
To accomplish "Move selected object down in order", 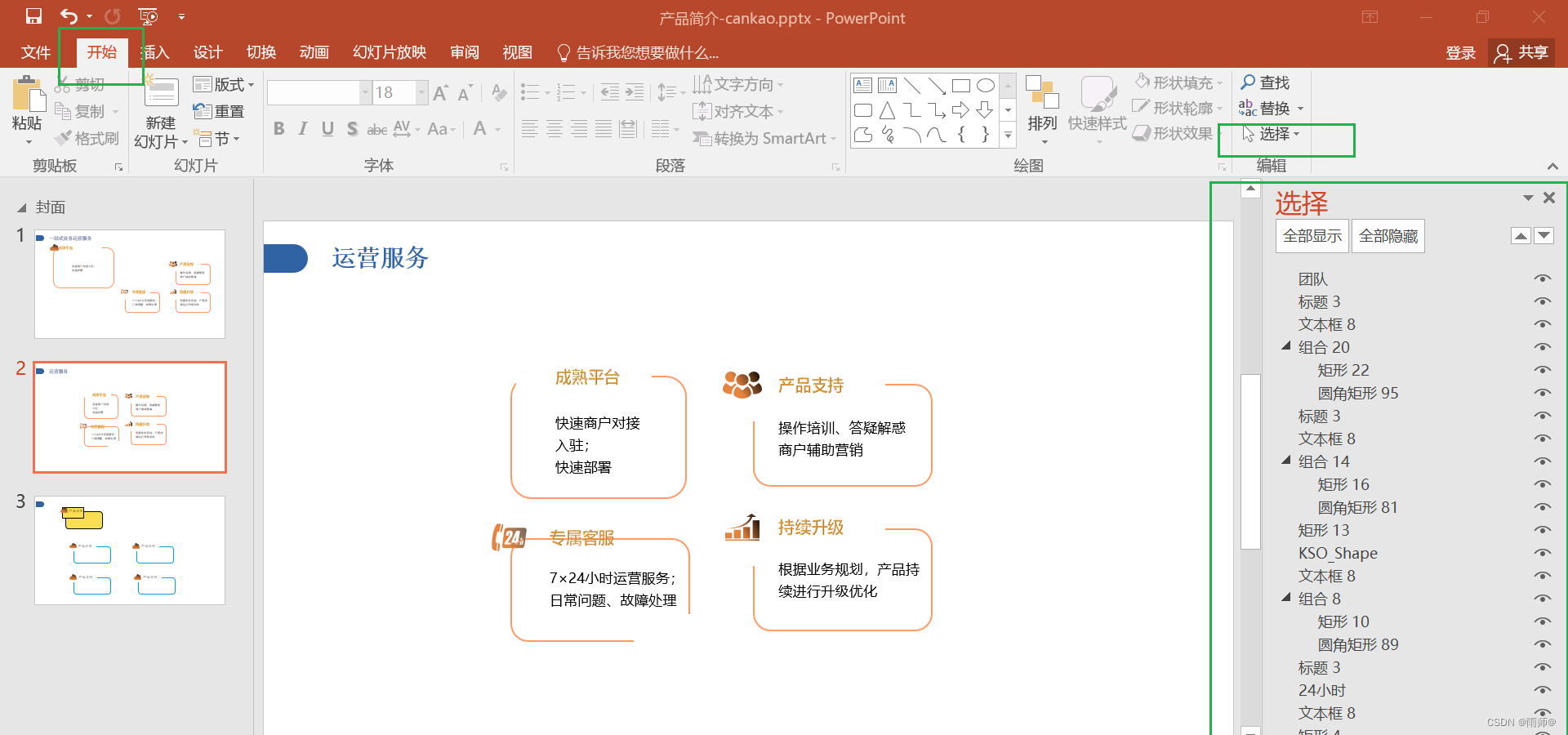I will point(1543,236).
